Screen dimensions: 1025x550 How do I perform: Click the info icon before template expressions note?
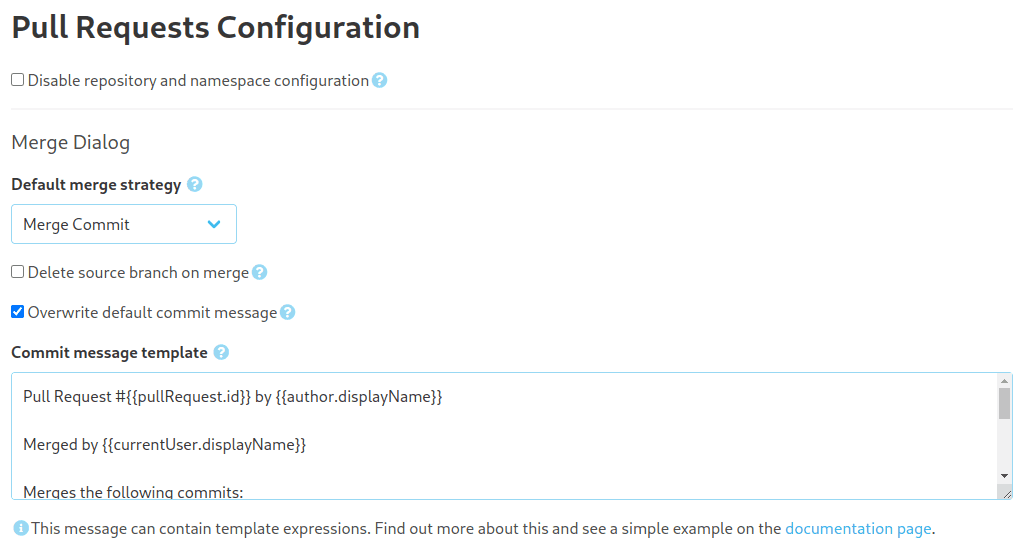[21, 528]
